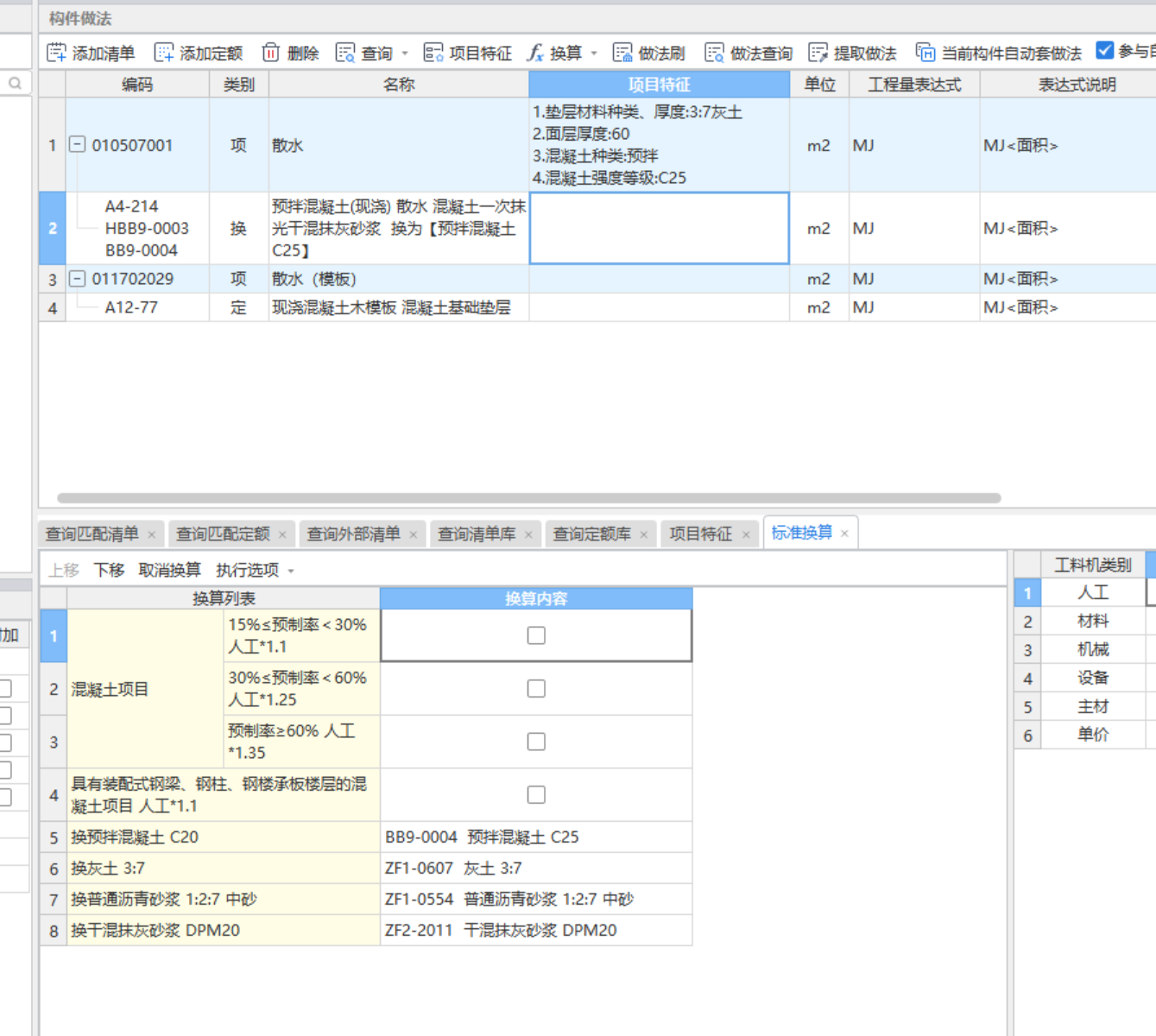Check the 预制率≥60% 人工*1.35 box
Viewport: 1156px width, 1036px height.
[536, 742]
